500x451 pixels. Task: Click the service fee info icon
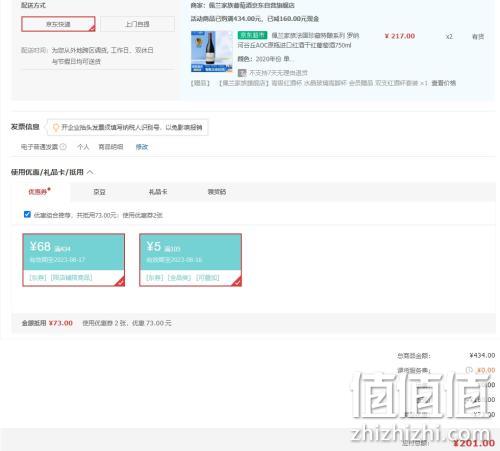coord(469,370)
